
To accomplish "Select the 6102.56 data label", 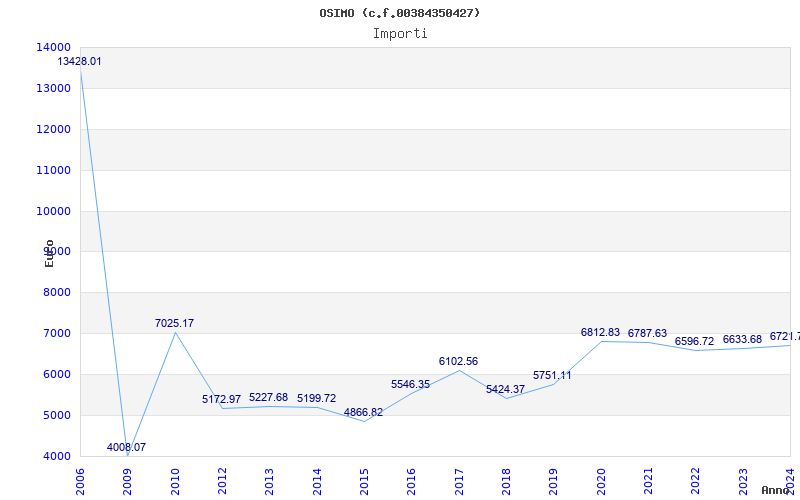I will [x=458, y=361].
